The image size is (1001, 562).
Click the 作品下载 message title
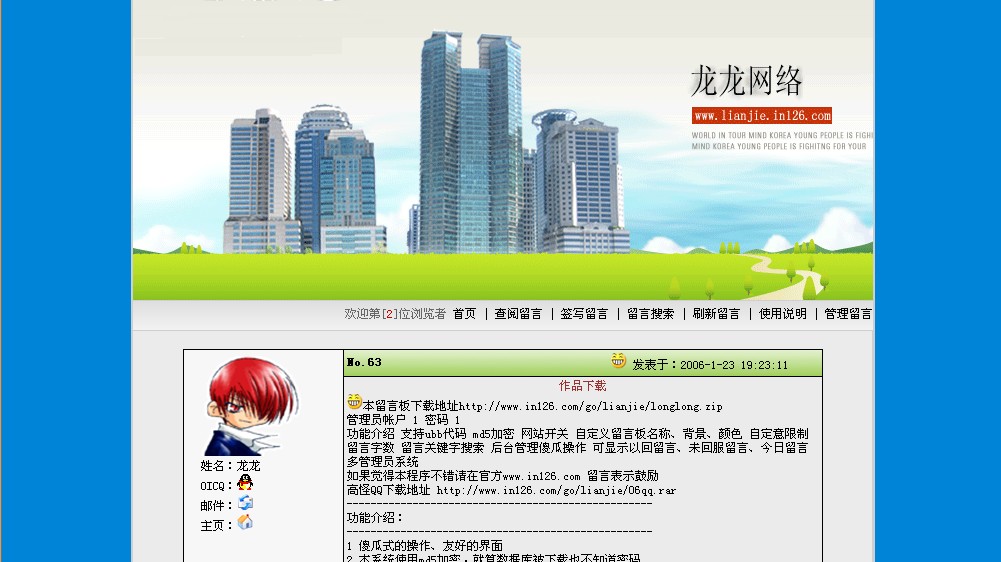[x=582, y=386]
